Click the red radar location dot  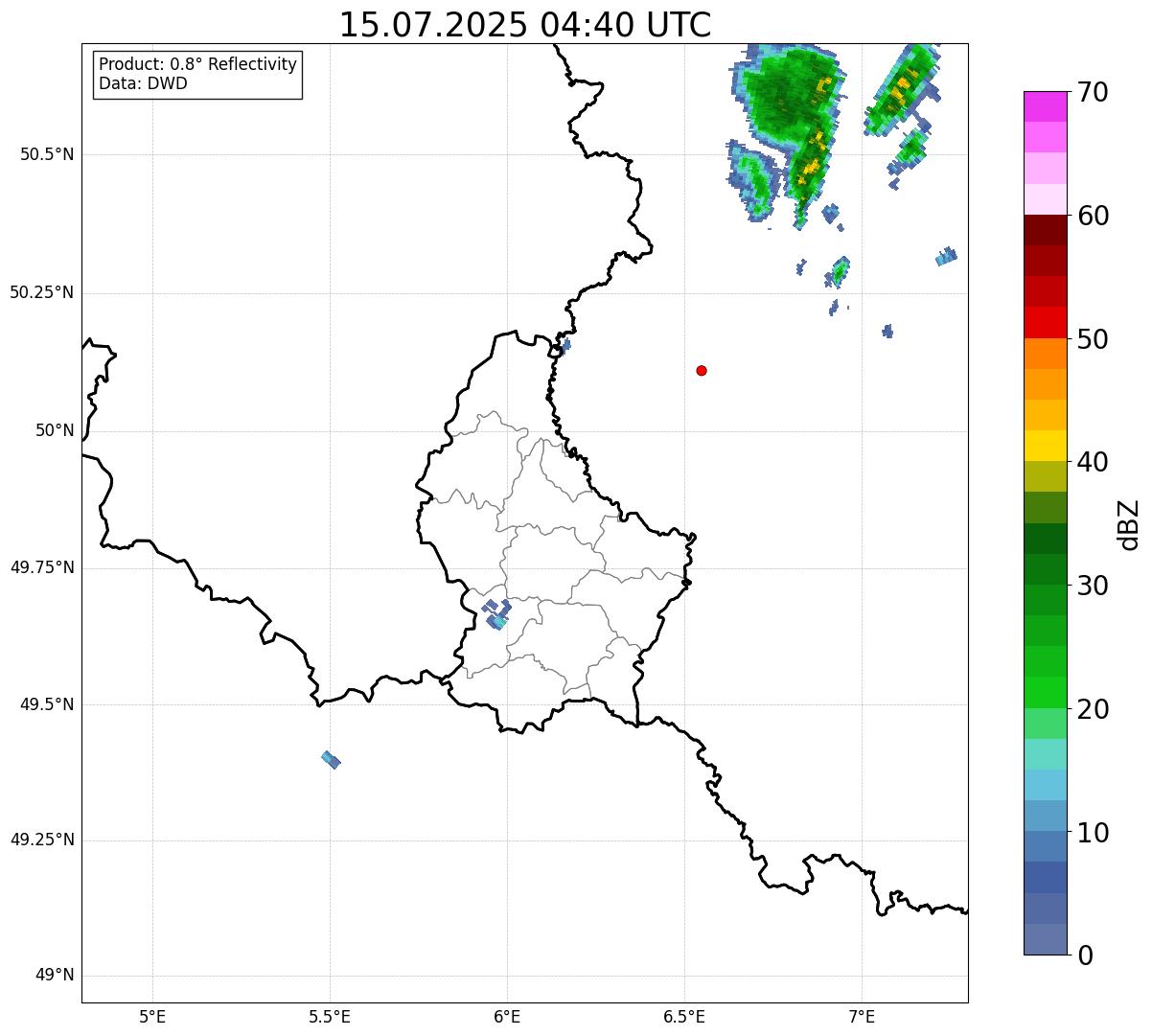tap(702, 370)
